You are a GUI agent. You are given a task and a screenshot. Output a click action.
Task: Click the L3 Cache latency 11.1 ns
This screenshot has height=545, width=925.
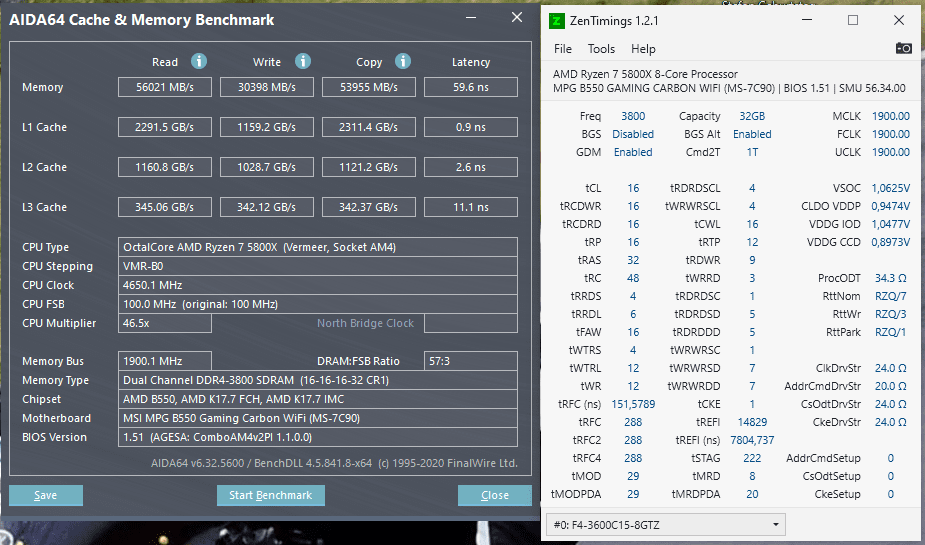(471, 207)
